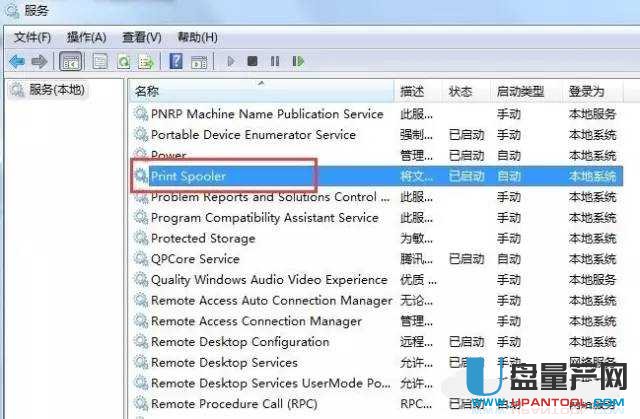The height and width of the screenshot is (419, 640).
Task: Select the Remote Desktop Configuration service
Action: (x=240, y=342)
